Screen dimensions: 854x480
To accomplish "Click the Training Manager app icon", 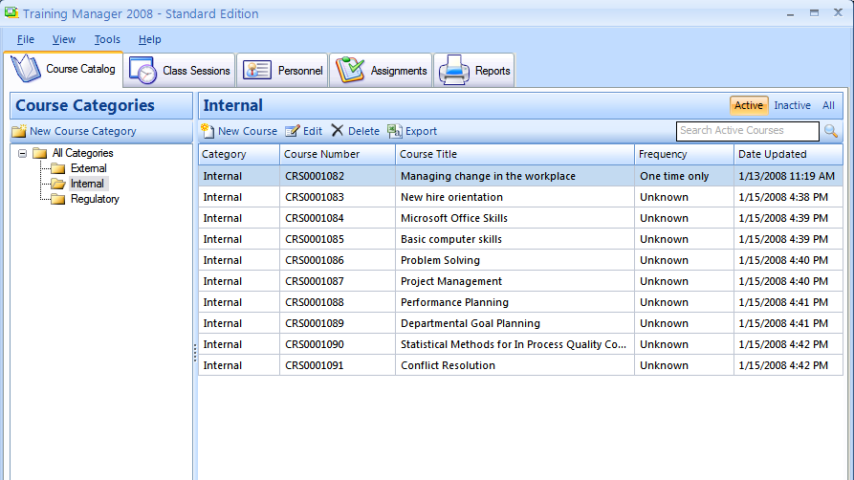I will coord(11,13).
